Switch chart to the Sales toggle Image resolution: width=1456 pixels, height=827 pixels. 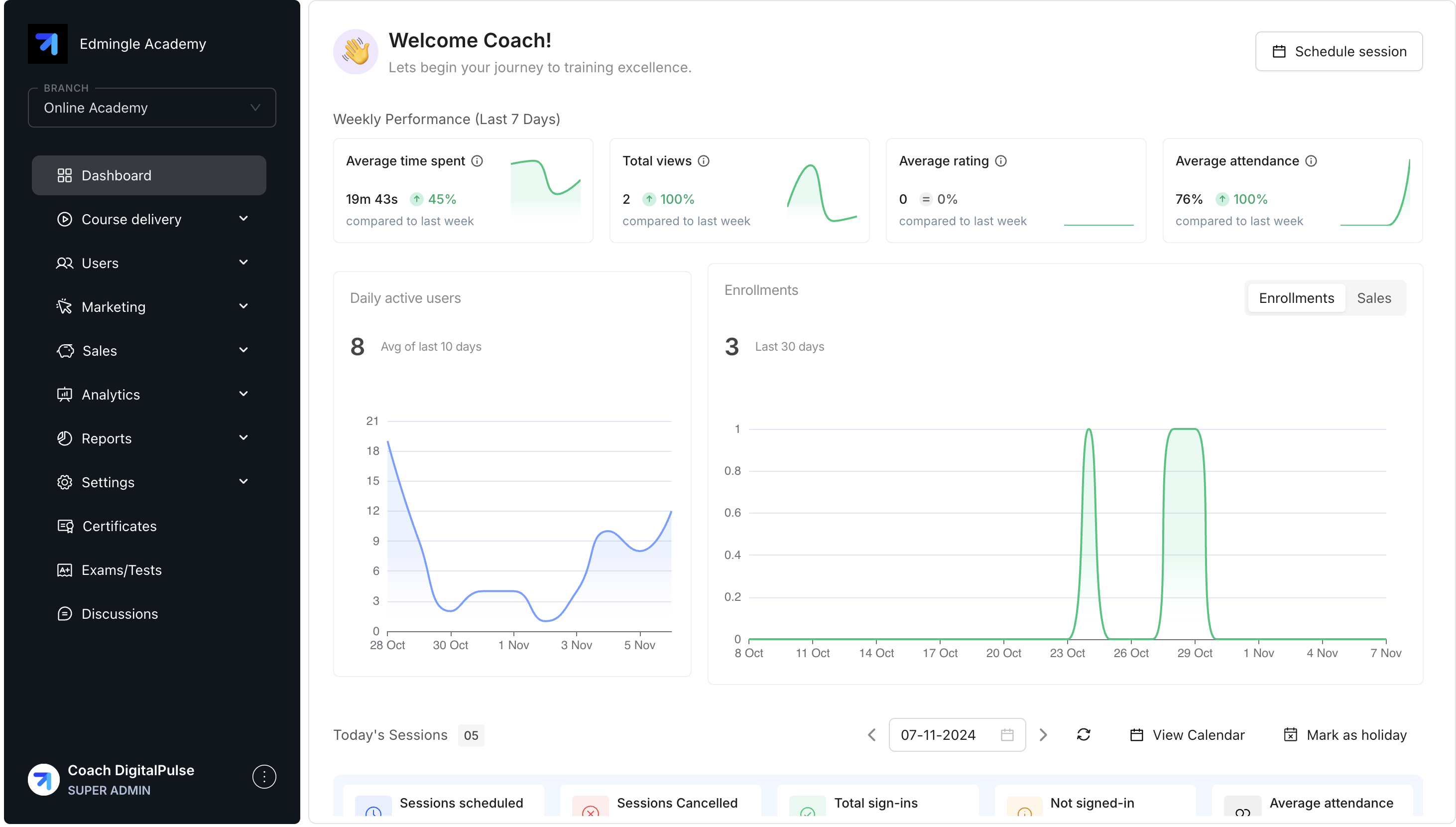[x=1373, y=297]
